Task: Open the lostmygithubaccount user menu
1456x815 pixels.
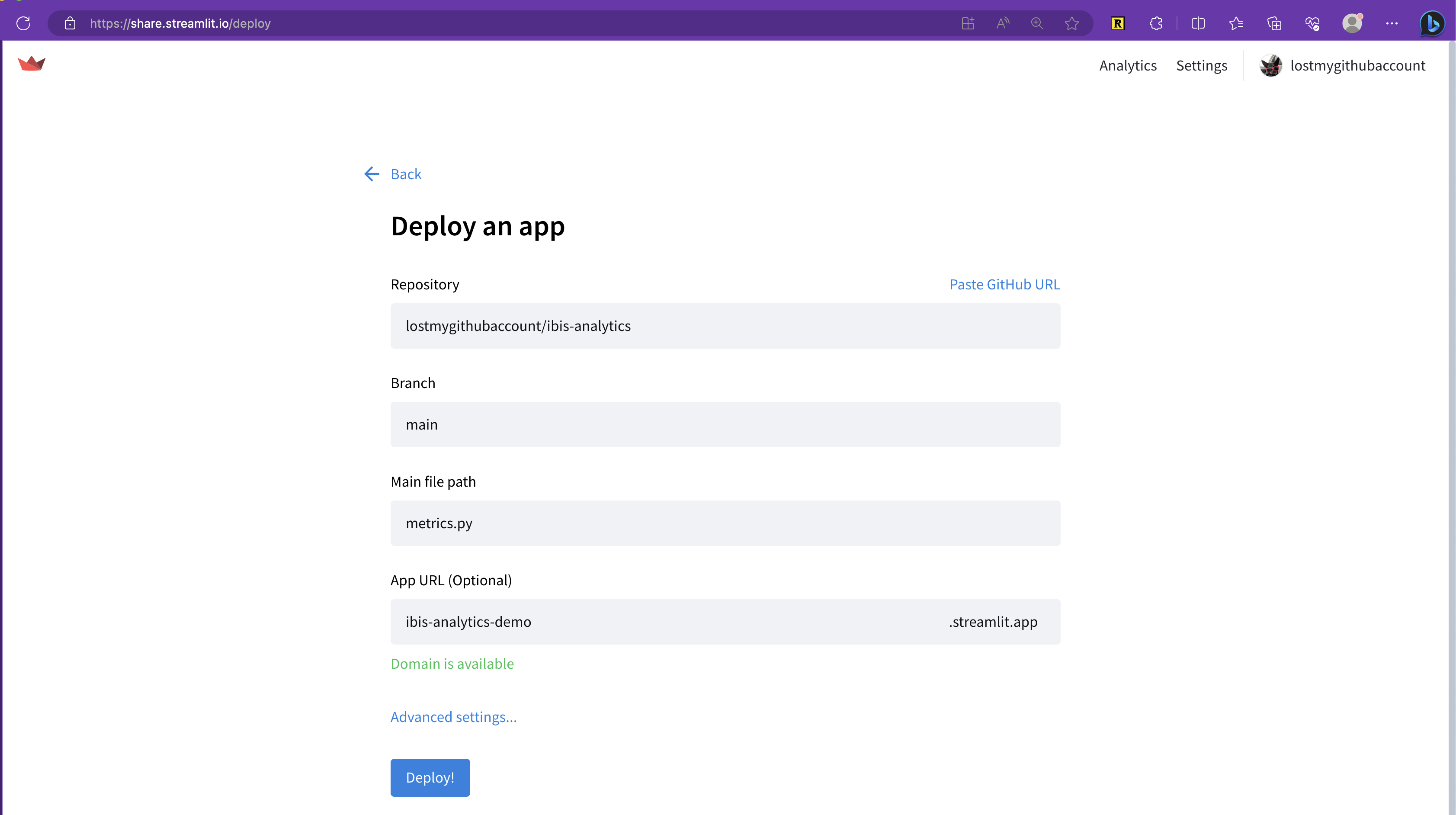Action: (1343, 66)
